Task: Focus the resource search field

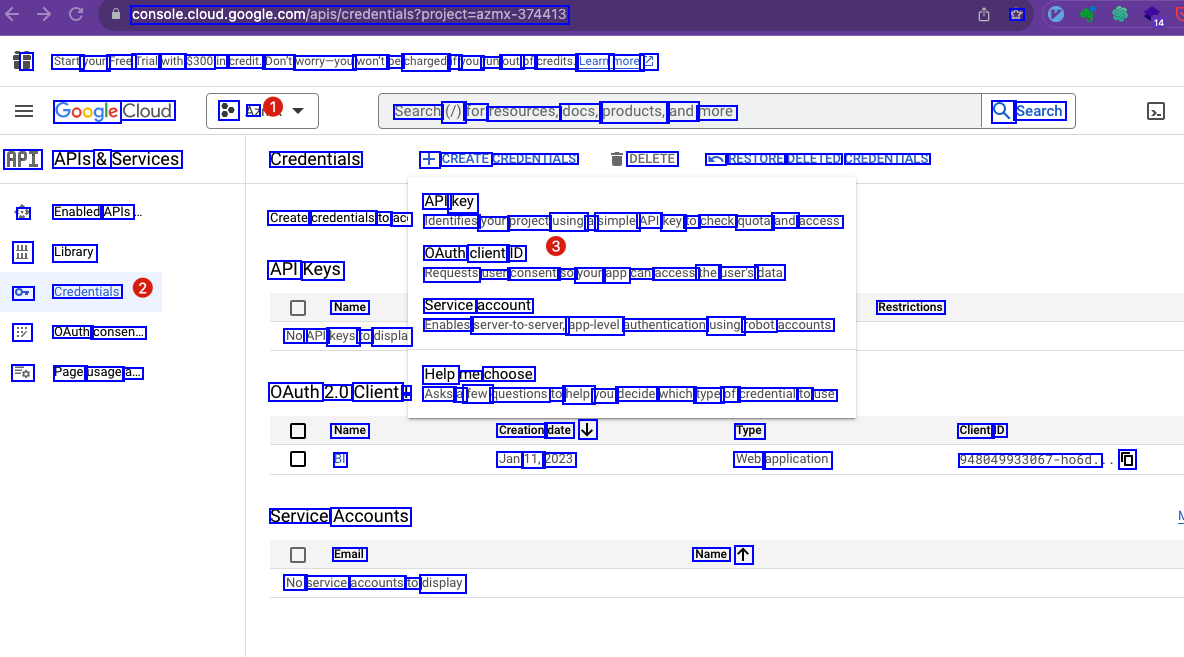Action: (680, 111)
